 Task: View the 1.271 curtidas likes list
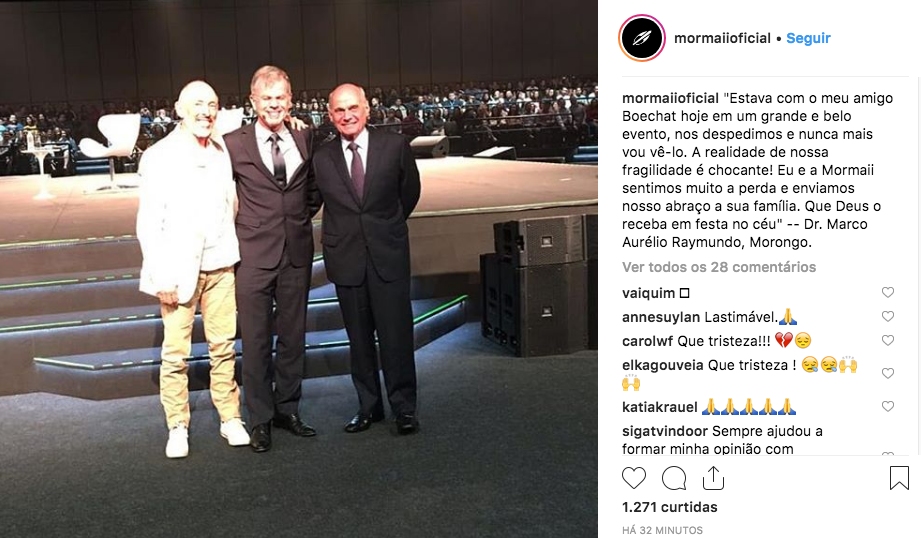670,507
